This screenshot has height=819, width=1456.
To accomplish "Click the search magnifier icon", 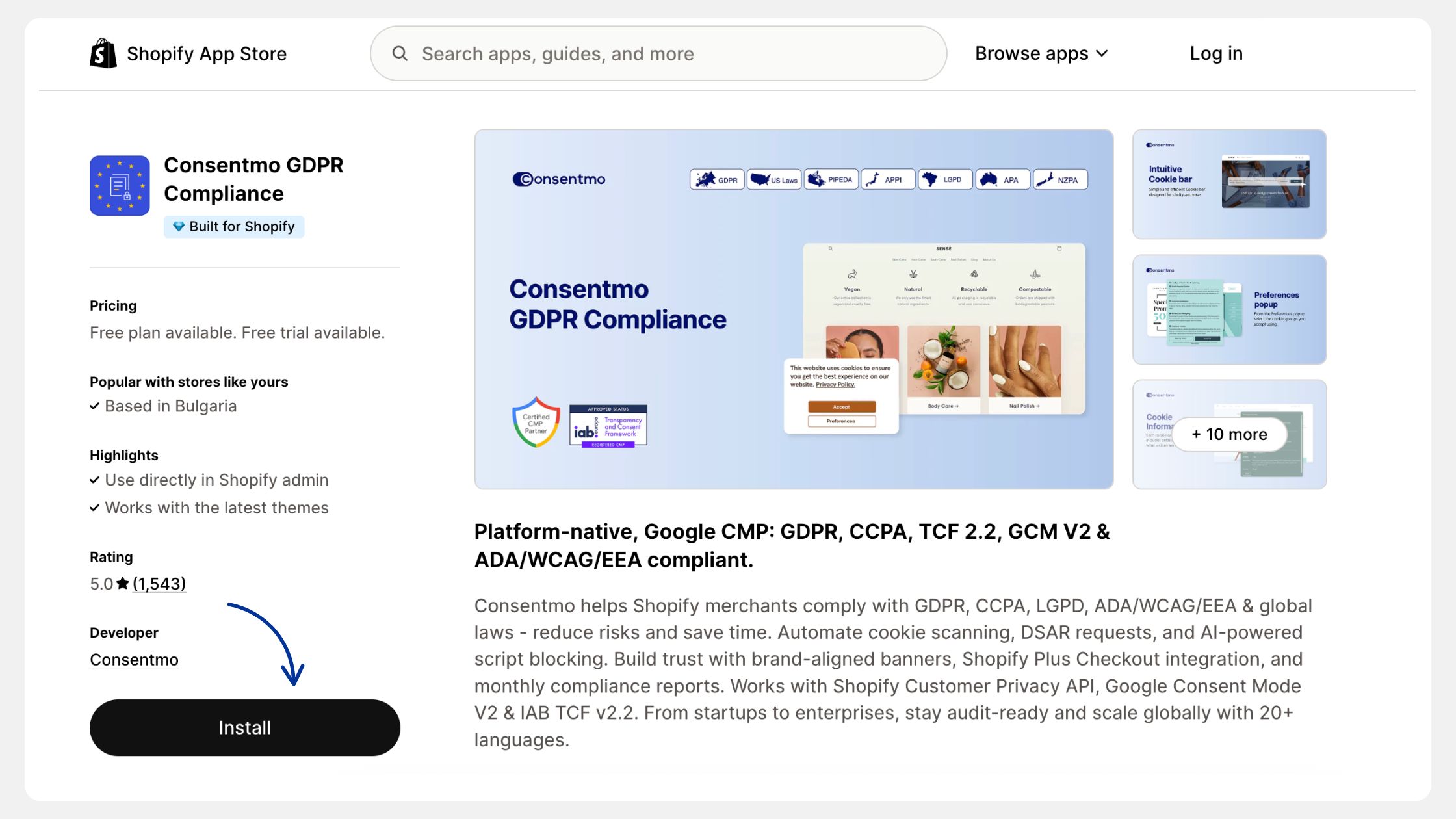I will (400, 53).
